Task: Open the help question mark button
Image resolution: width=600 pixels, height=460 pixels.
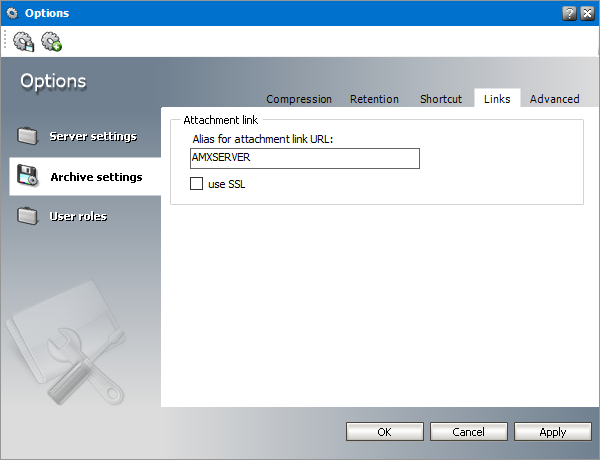Action: point(569,13)
